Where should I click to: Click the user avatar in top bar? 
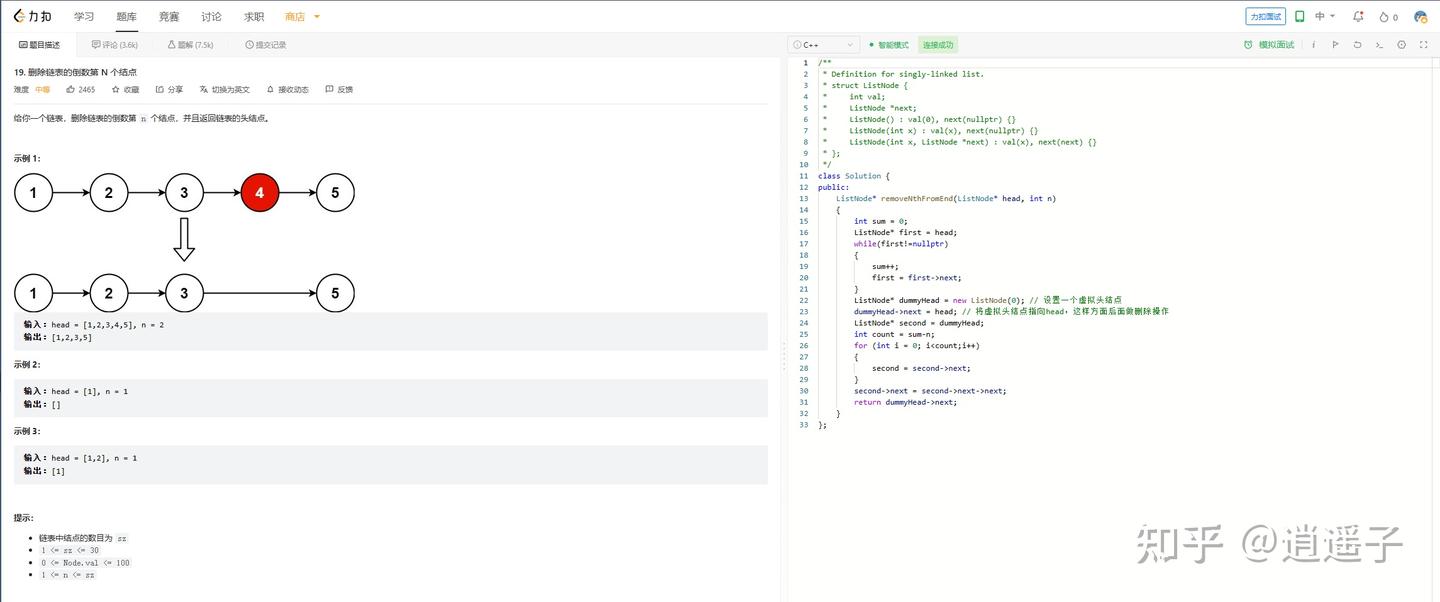[1420, 17]
